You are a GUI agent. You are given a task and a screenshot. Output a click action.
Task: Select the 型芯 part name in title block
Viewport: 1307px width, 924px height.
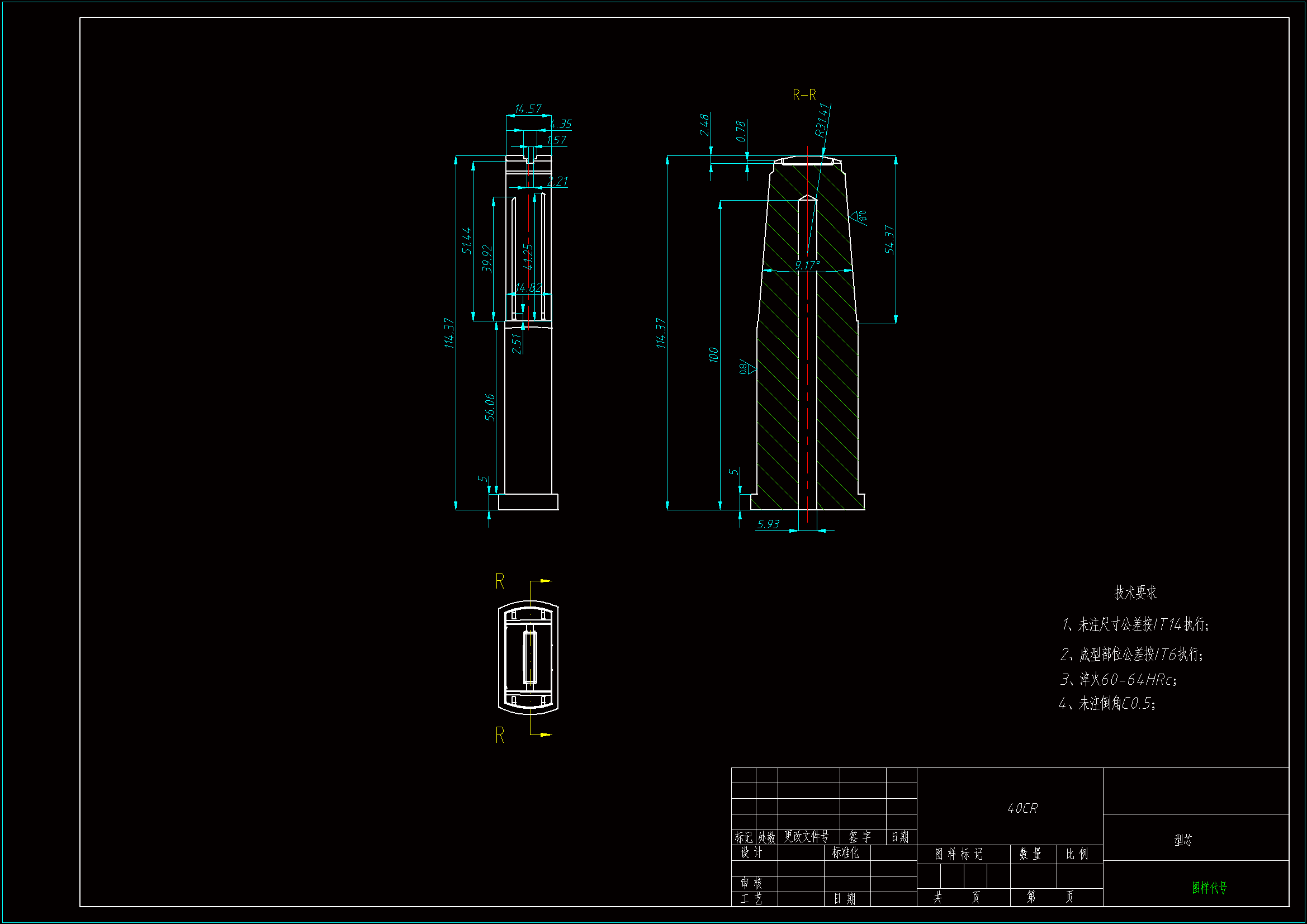coord(1183,840)
